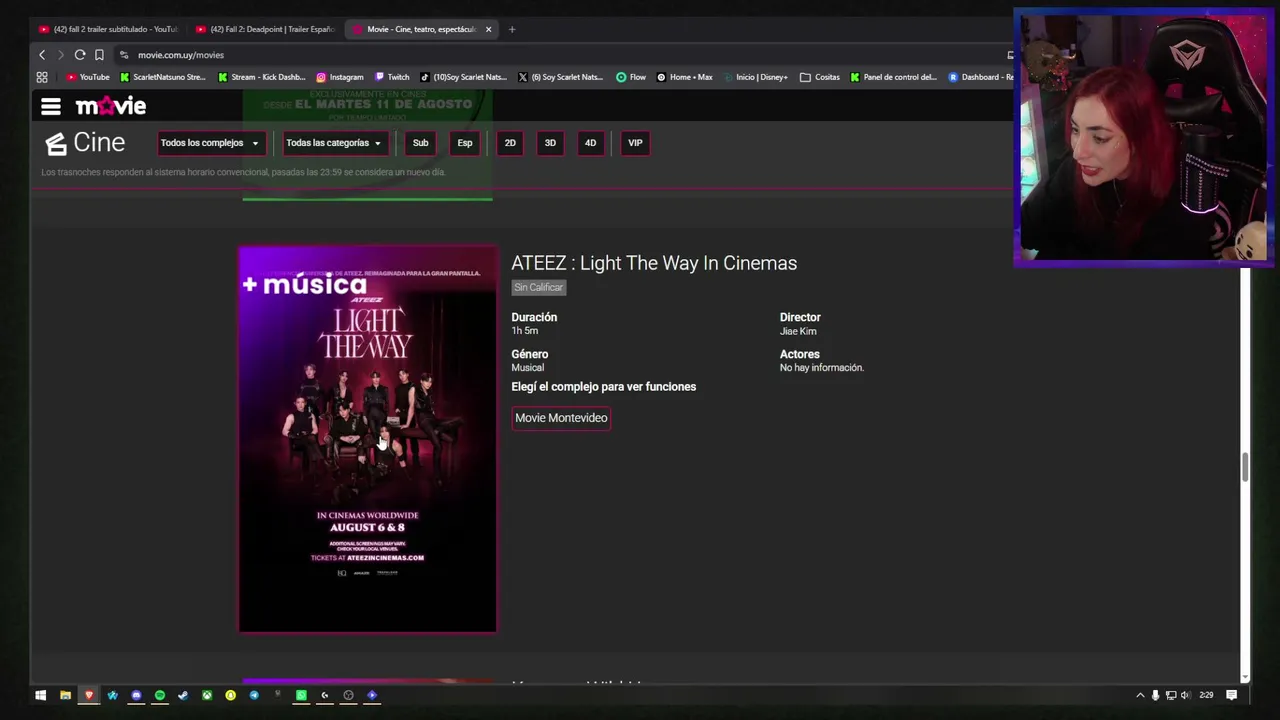Open the Inicio | Disney+ bookmark
The image size is (1280, 720).
(x=755, y=77)
